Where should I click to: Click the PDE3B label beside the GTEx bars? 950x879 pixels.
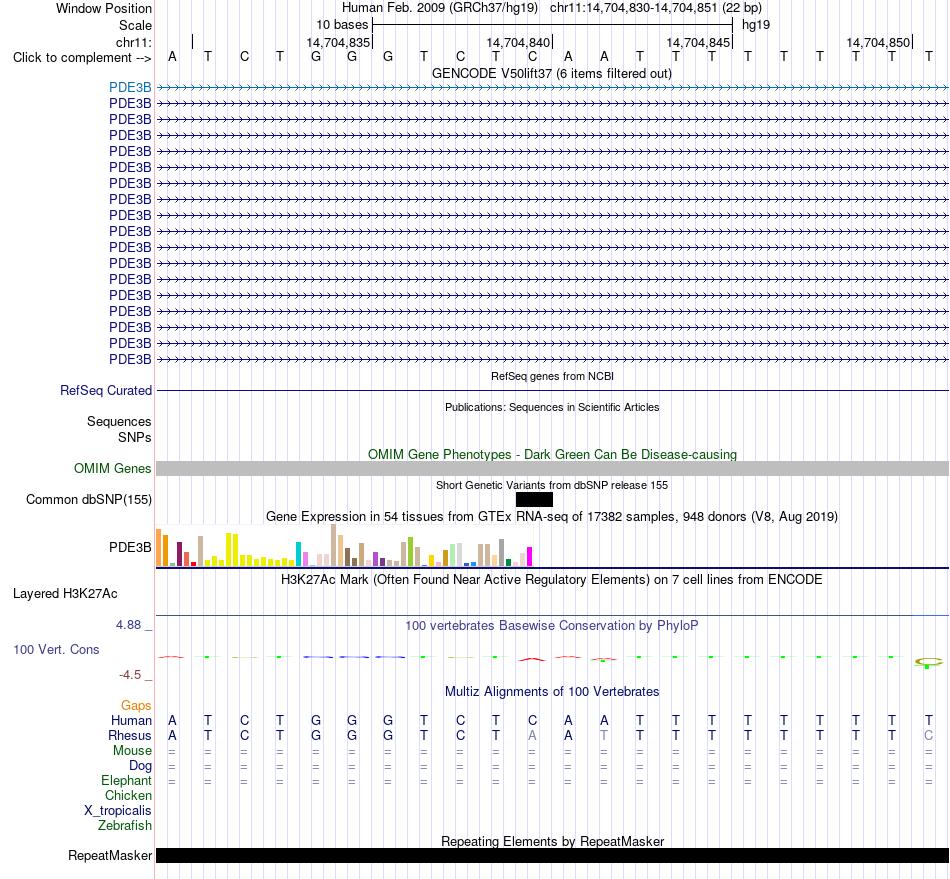(130, 547)
